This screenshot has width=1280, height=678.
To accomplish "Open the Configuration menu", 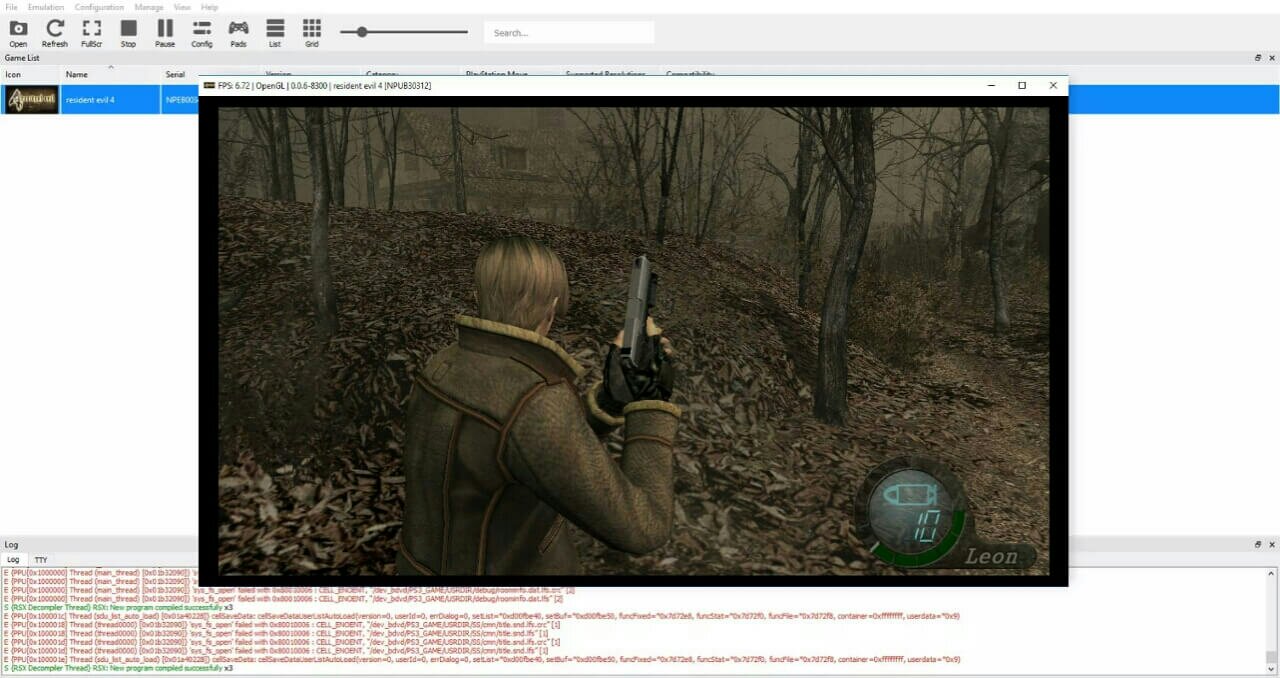I will pos(99,7).
